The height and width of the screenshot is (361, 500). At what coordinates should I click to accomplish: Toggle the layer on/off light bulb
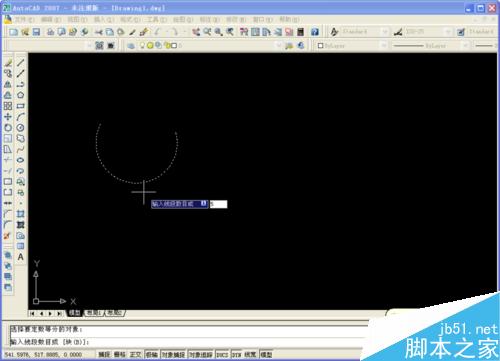(x=143, y=45)
